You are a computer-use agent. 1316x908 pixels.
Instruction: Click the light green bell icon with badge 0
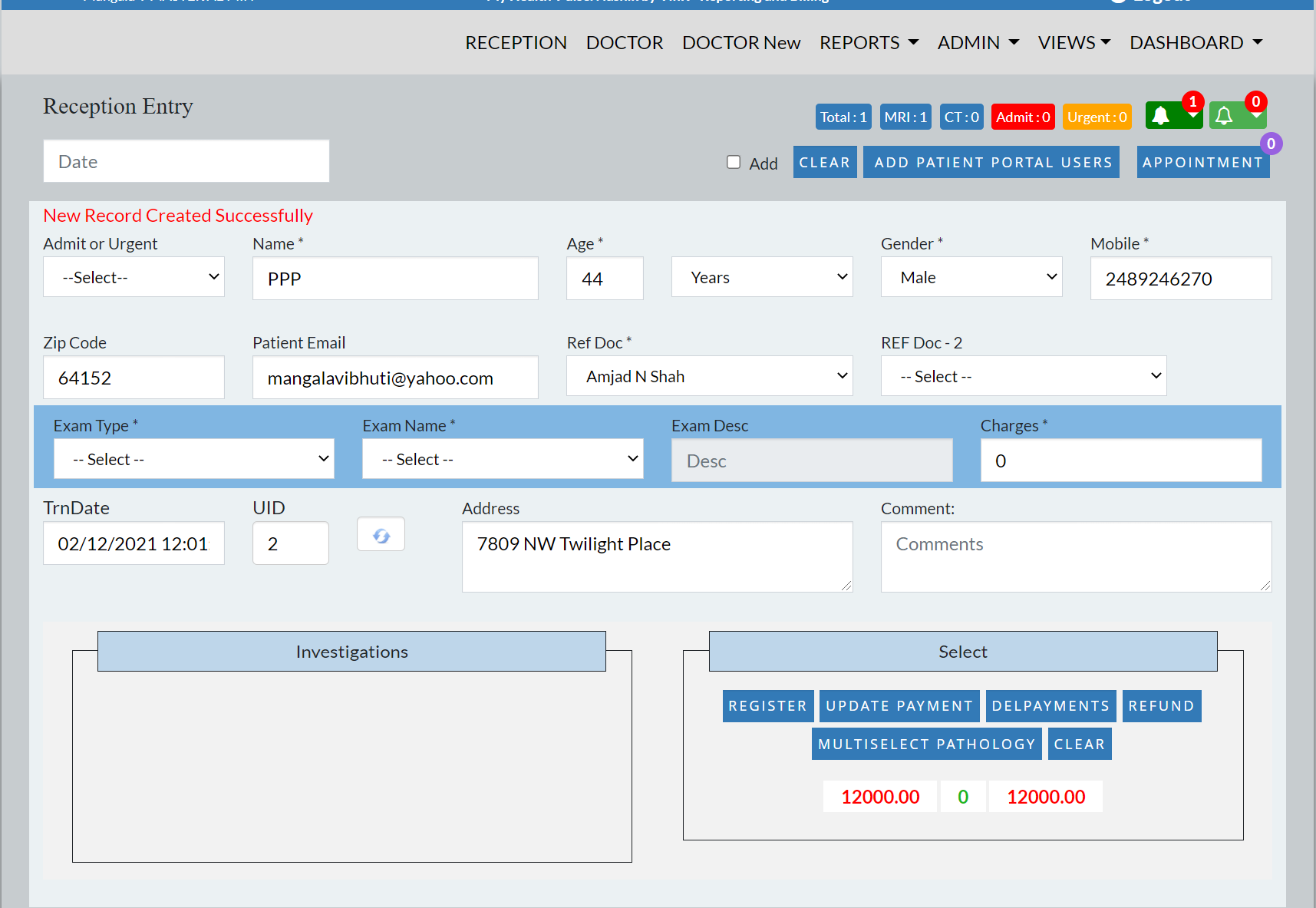click(1237, 115)
